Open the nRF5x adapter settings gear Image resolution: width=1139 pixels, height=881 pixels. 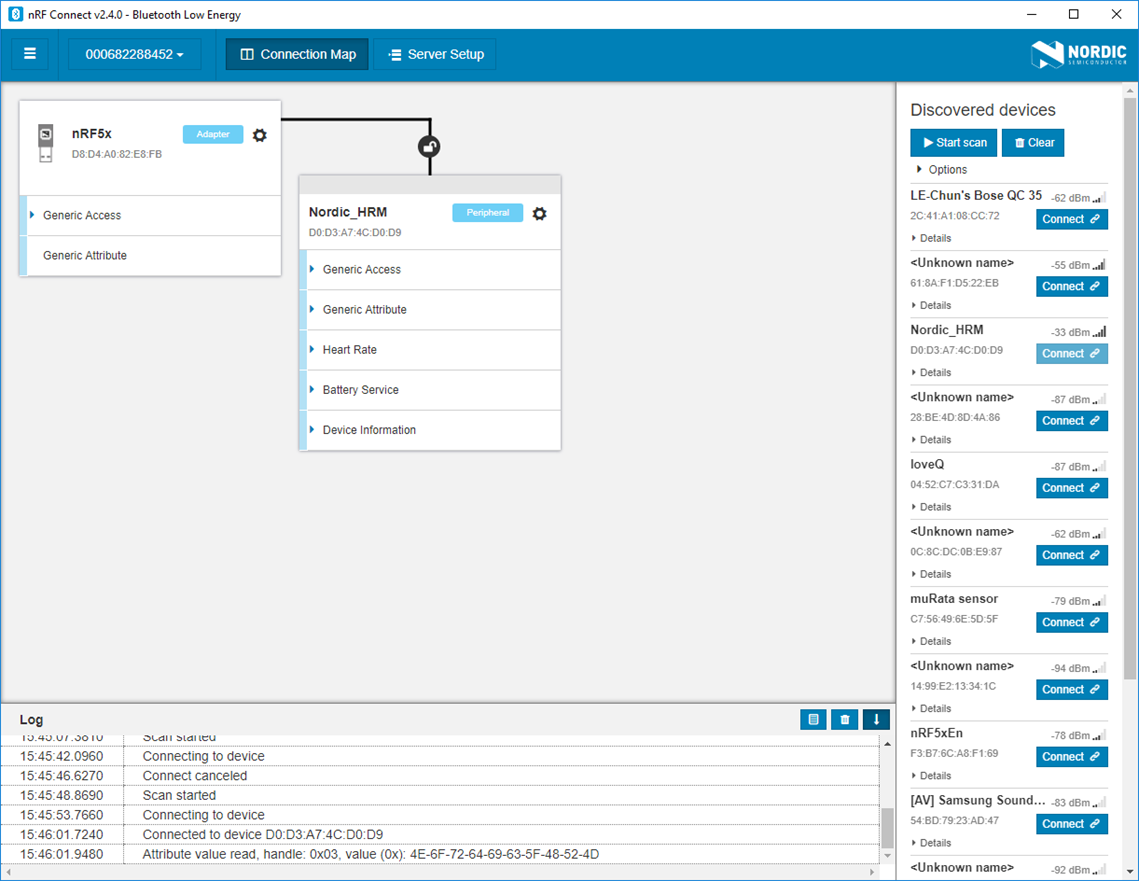pyautogui.click(x=259, y=135)
